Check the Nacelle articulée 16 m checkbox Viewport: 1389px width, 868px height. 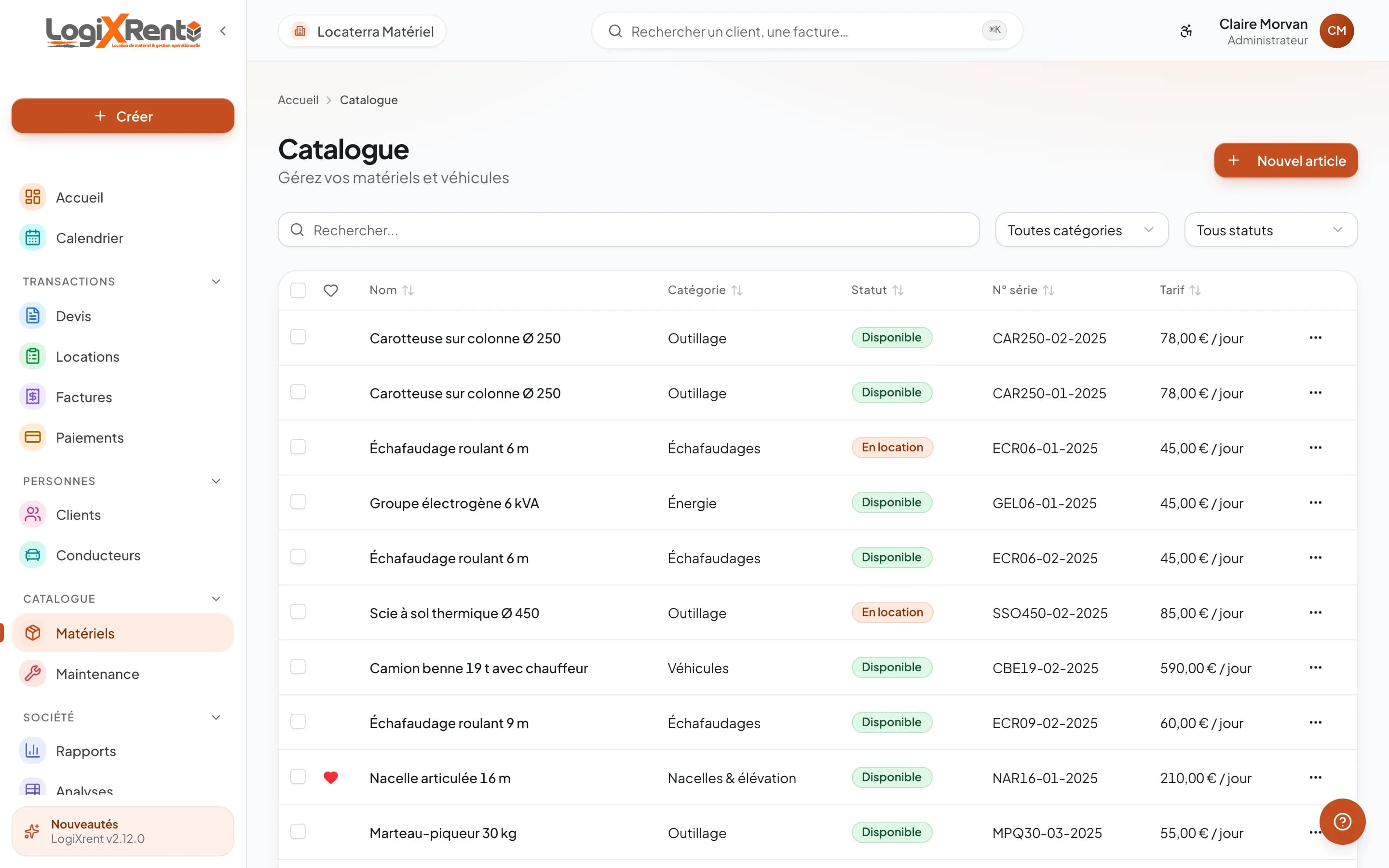click(x=298, y=777)
